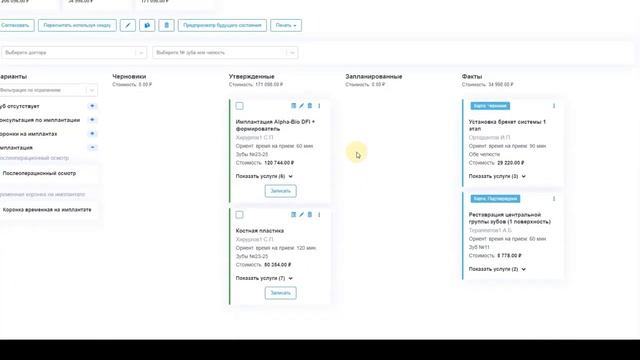The image size is (640, 360).
Task: Click the cost value '120 744.00 ₽'
Action: click(x=279, y=163)
